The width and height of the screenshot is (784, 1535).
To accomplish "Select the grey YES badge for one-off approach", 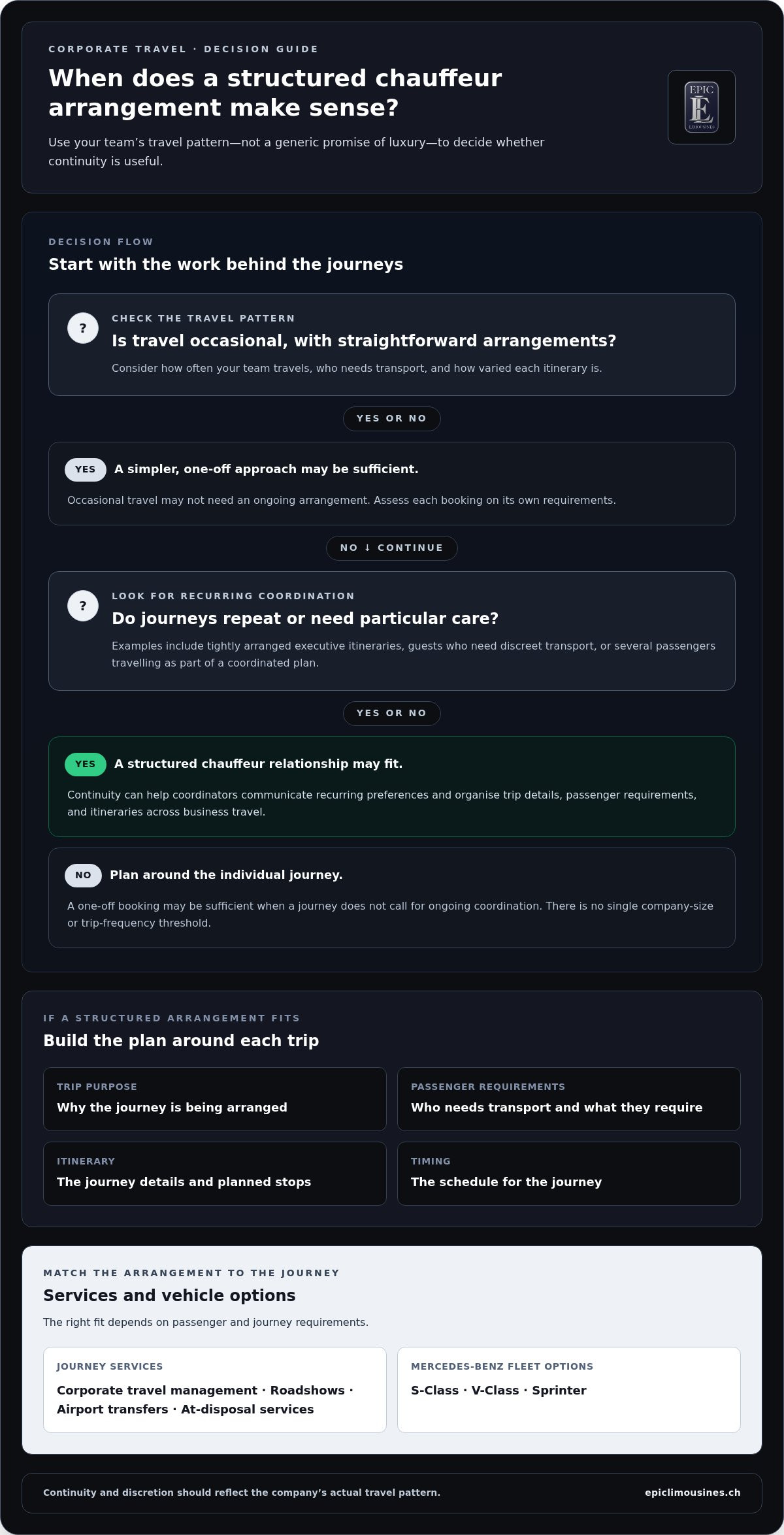I will [x=86, y=469].
